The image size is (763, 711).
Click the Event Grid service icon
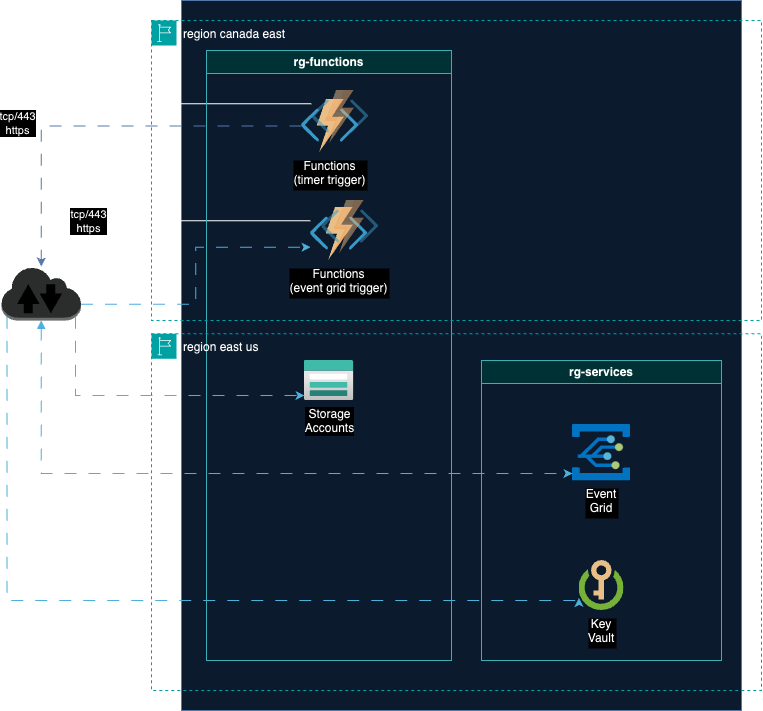click(x=600, y=453)
